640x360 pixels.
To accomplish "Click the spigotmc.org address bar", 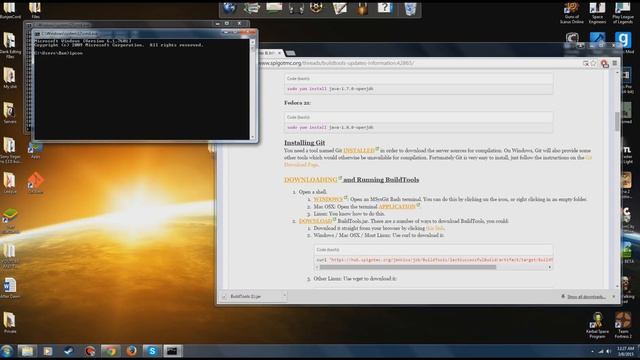I will coord(418,63).
